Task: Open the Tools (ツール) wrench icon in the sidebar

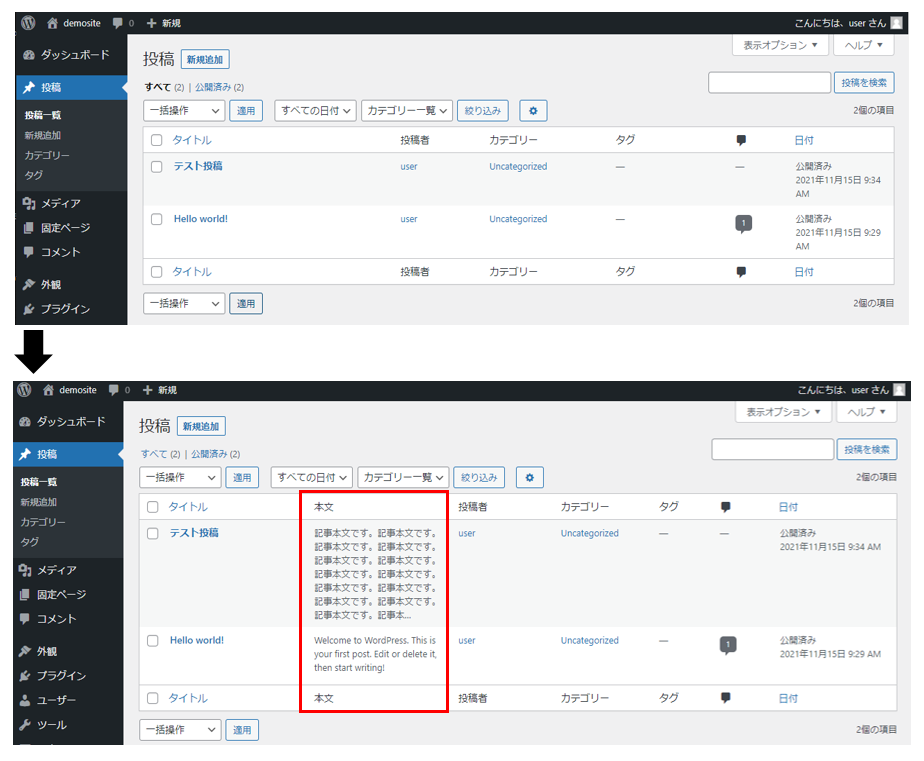Action: click(26, 725)
